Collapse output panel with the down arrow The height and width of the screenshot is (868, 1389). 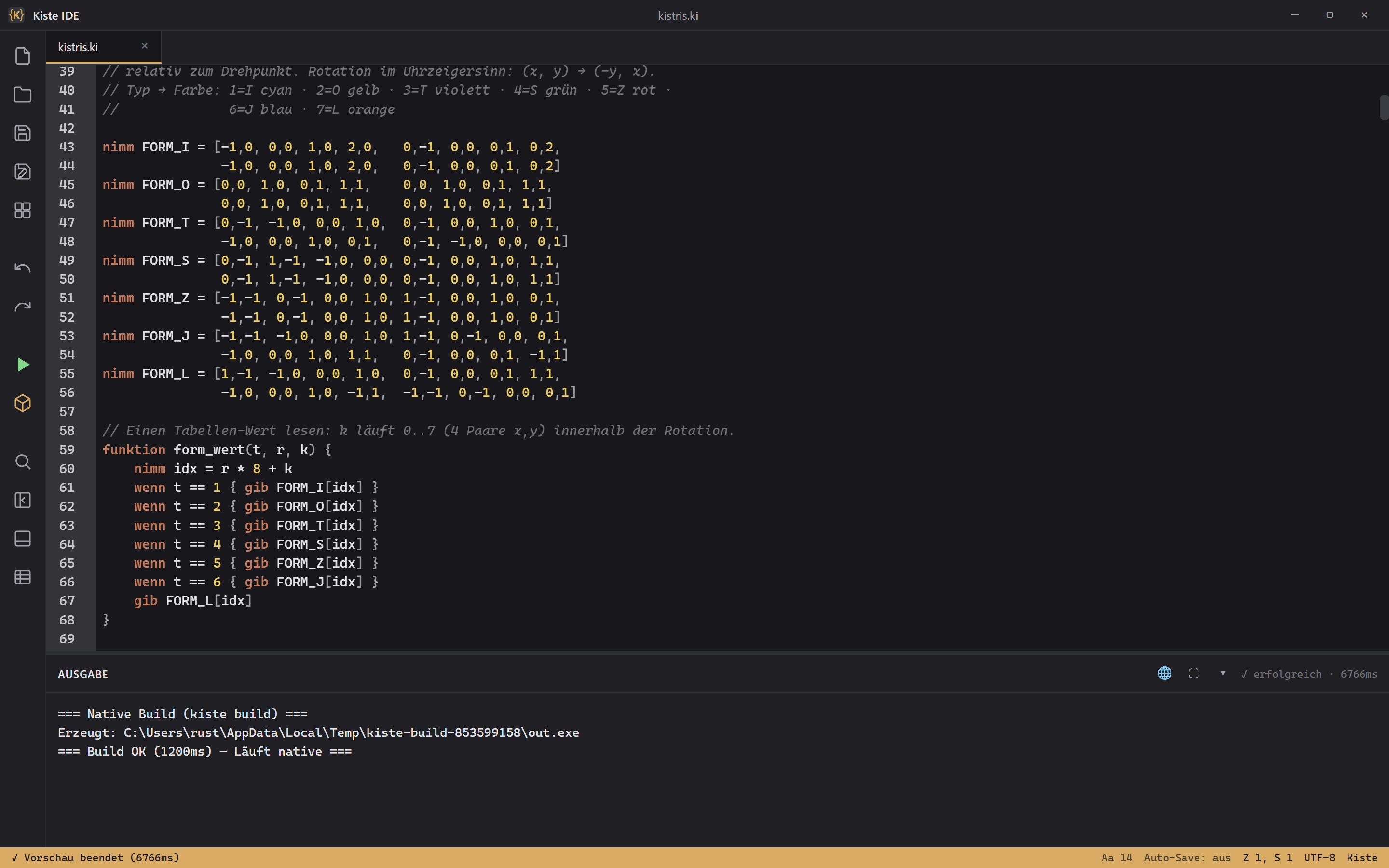[x=1223, y=673]
